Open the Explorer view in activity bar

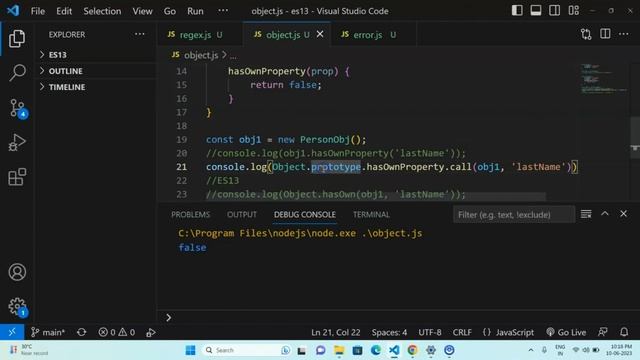[17, 38]
